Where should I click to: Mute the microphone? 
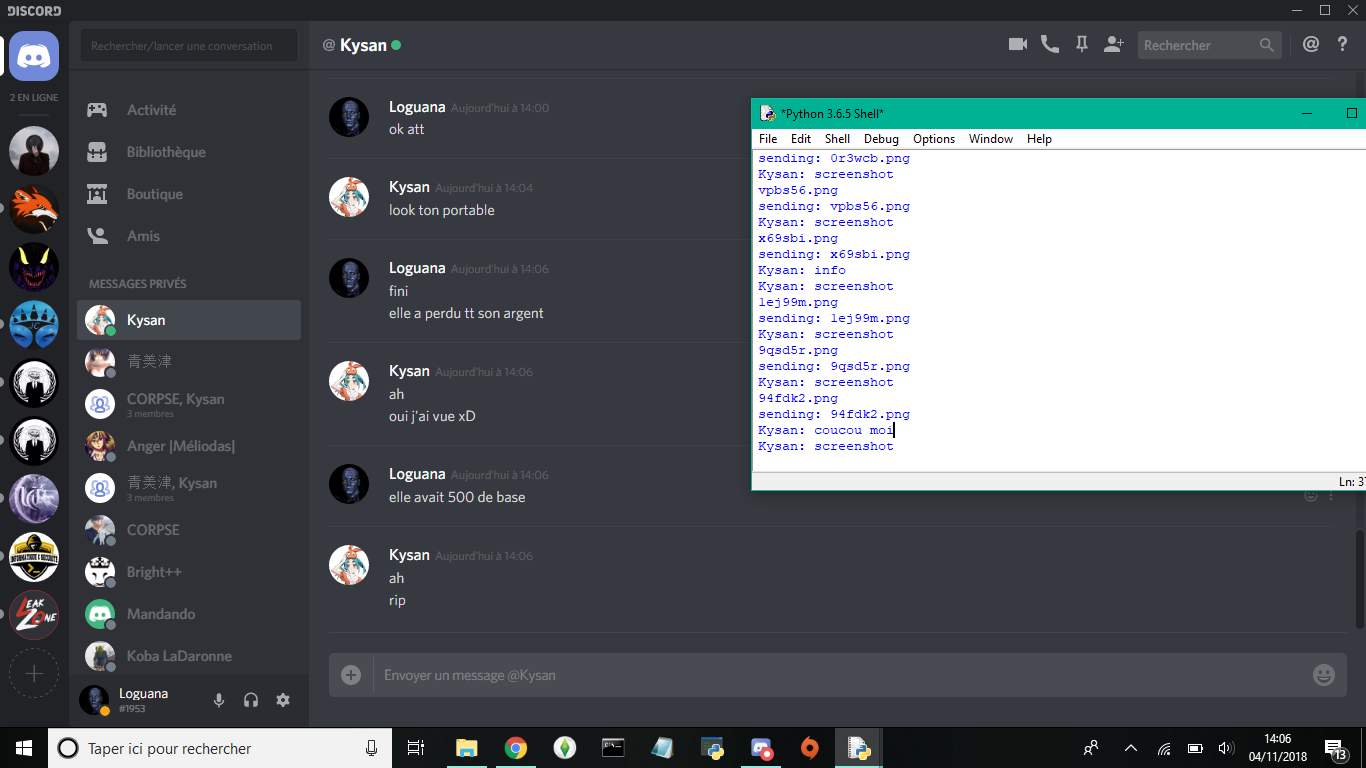click(x=219, y=700)
